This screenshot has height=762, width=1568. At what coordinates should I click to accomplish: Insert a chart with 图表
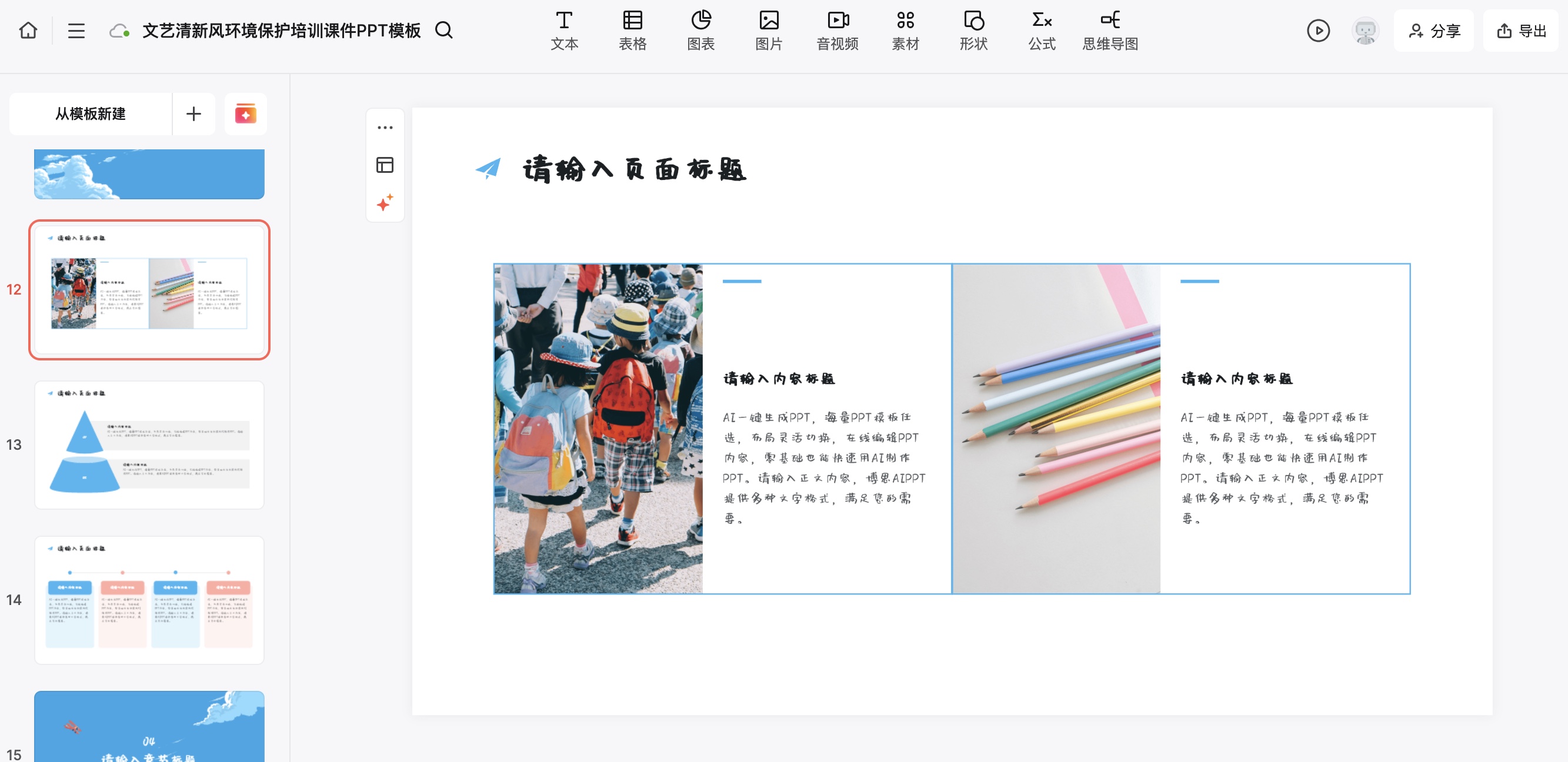coord(700,31)
